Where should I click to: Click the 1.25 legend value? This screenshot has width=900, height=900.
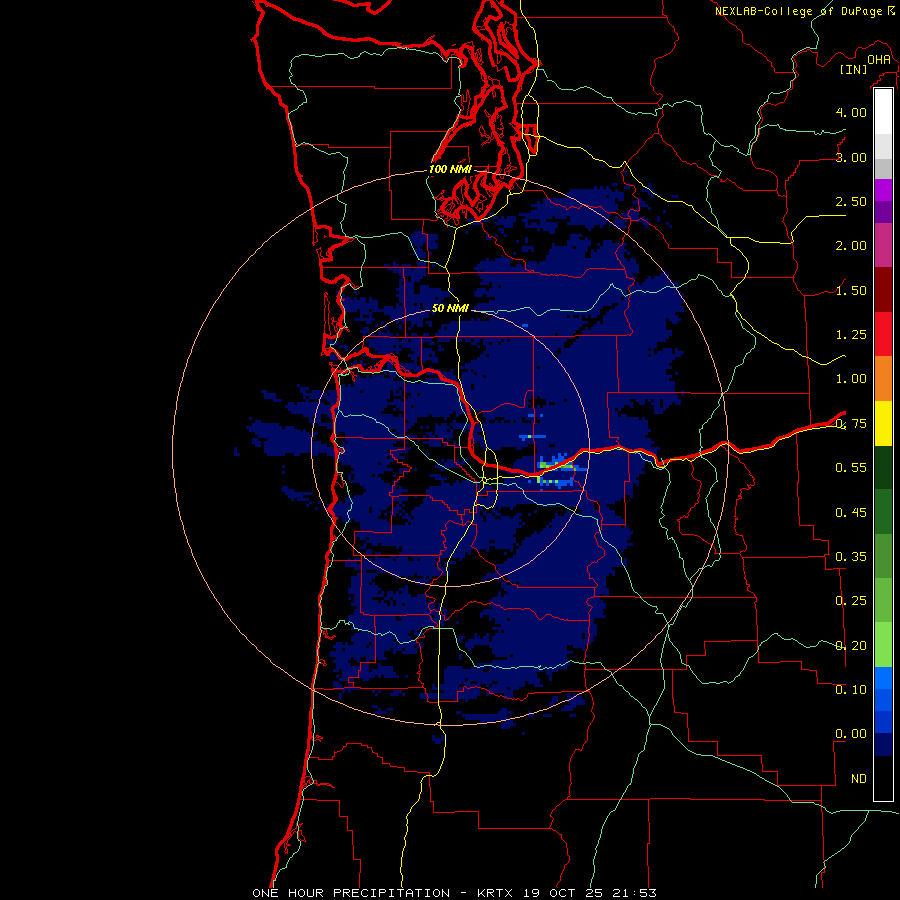pos(851,335)
